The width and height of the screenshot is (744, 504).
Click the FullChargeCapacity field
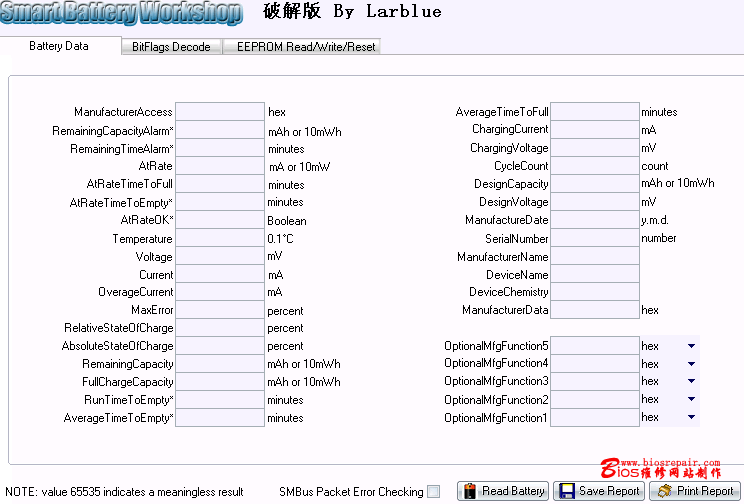[220, 382]
